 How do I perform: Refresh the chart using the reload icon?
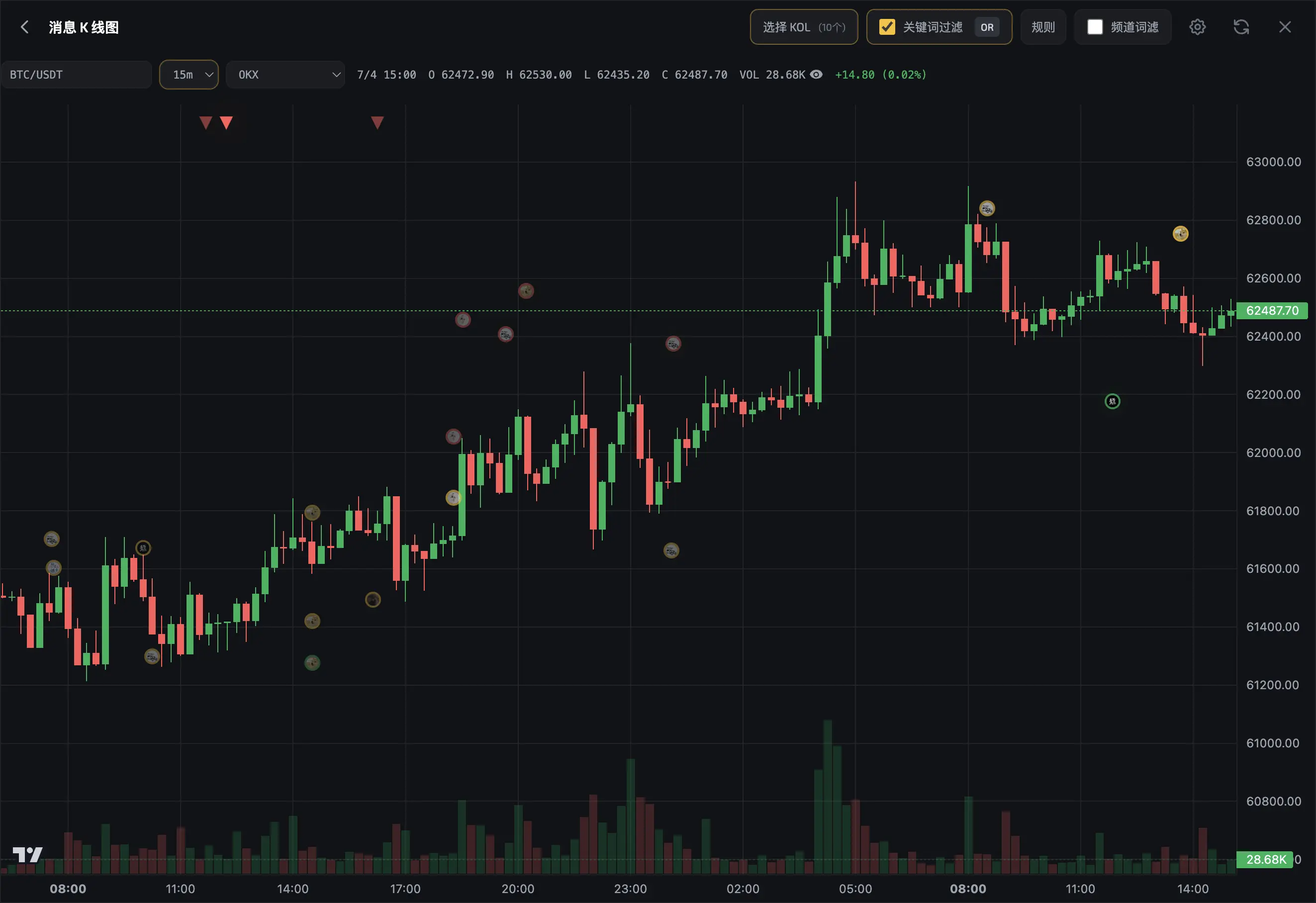point(1241,27)
